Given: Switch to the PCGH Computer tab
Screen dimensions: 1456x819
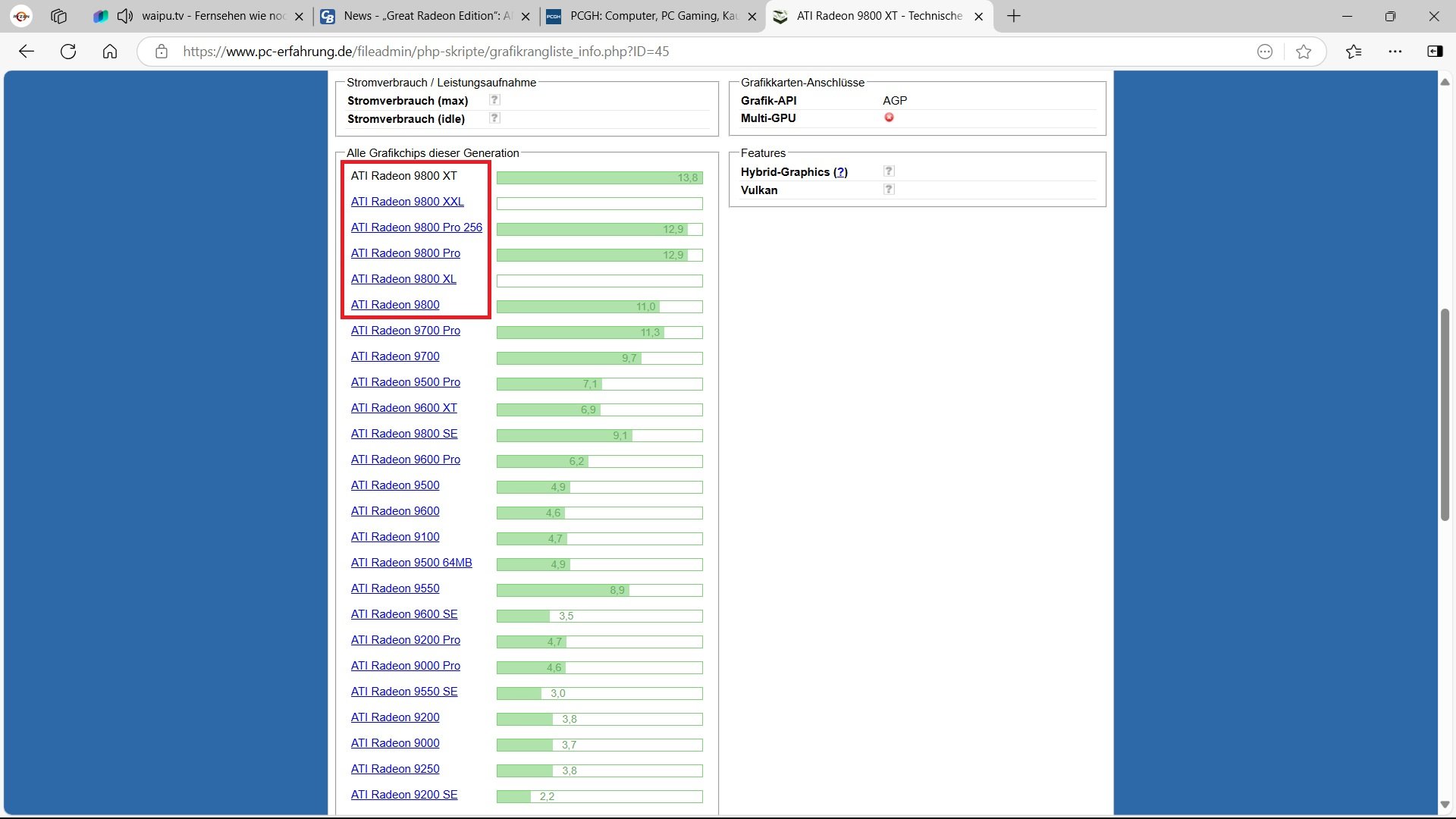Looking at the screenshot, I should pos(652,16).
